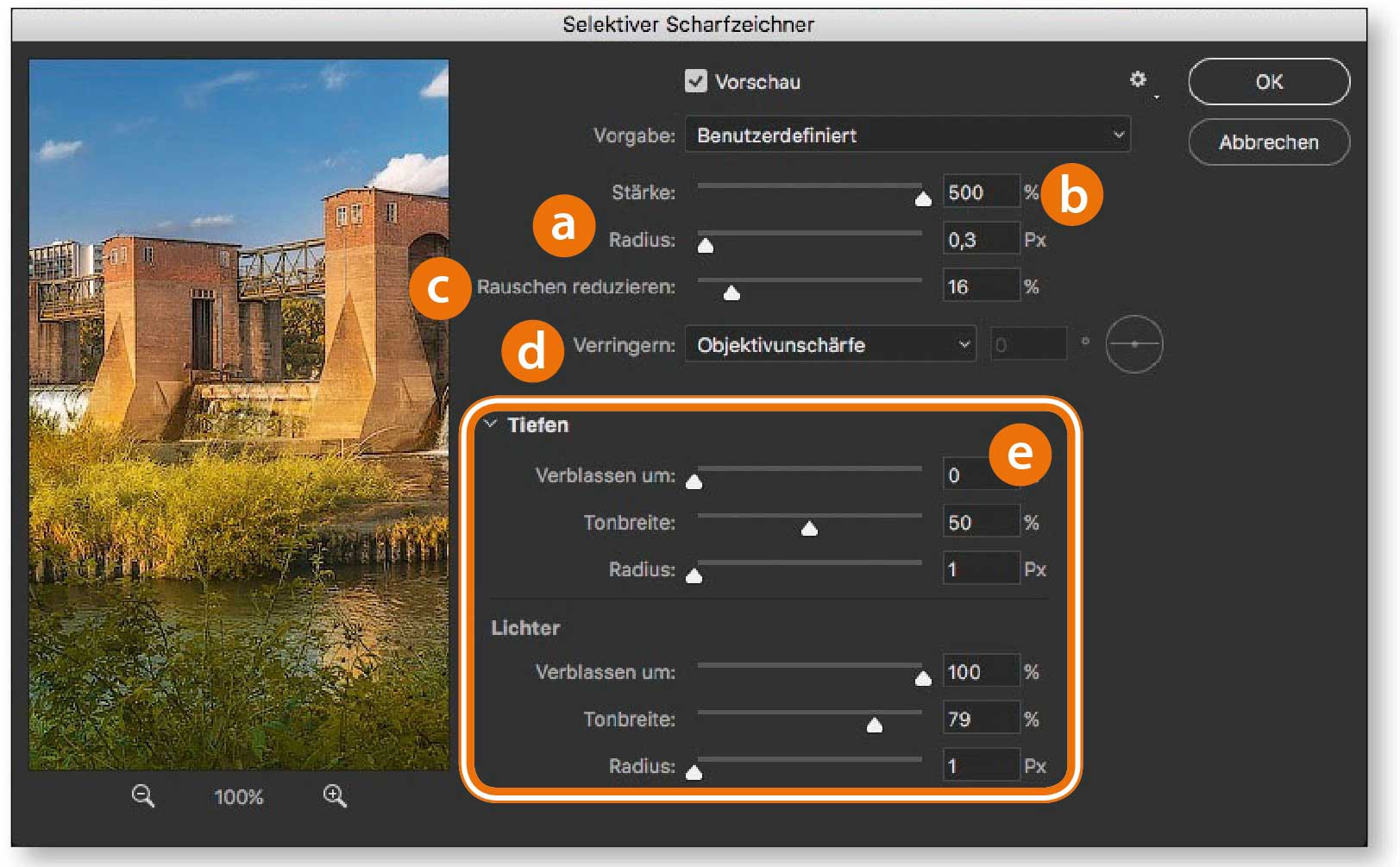Click the Lichter Tonbreite slider handle

(x=875, y=726)
